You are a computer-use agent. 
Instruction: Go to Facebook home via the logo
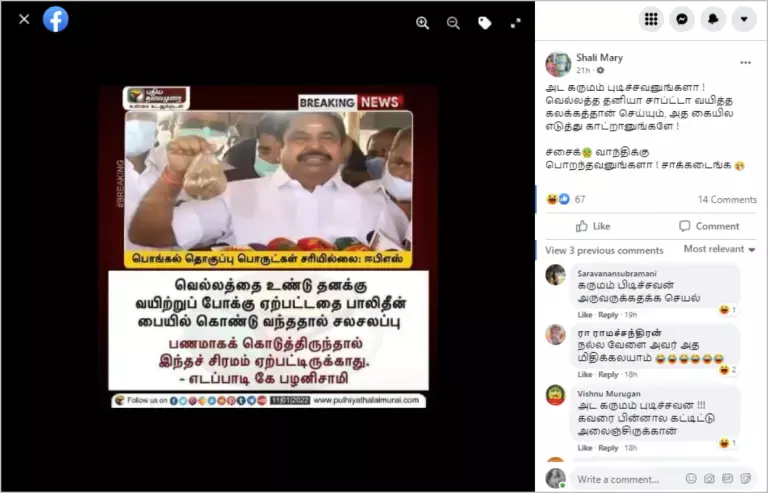(x=55, y=20)
